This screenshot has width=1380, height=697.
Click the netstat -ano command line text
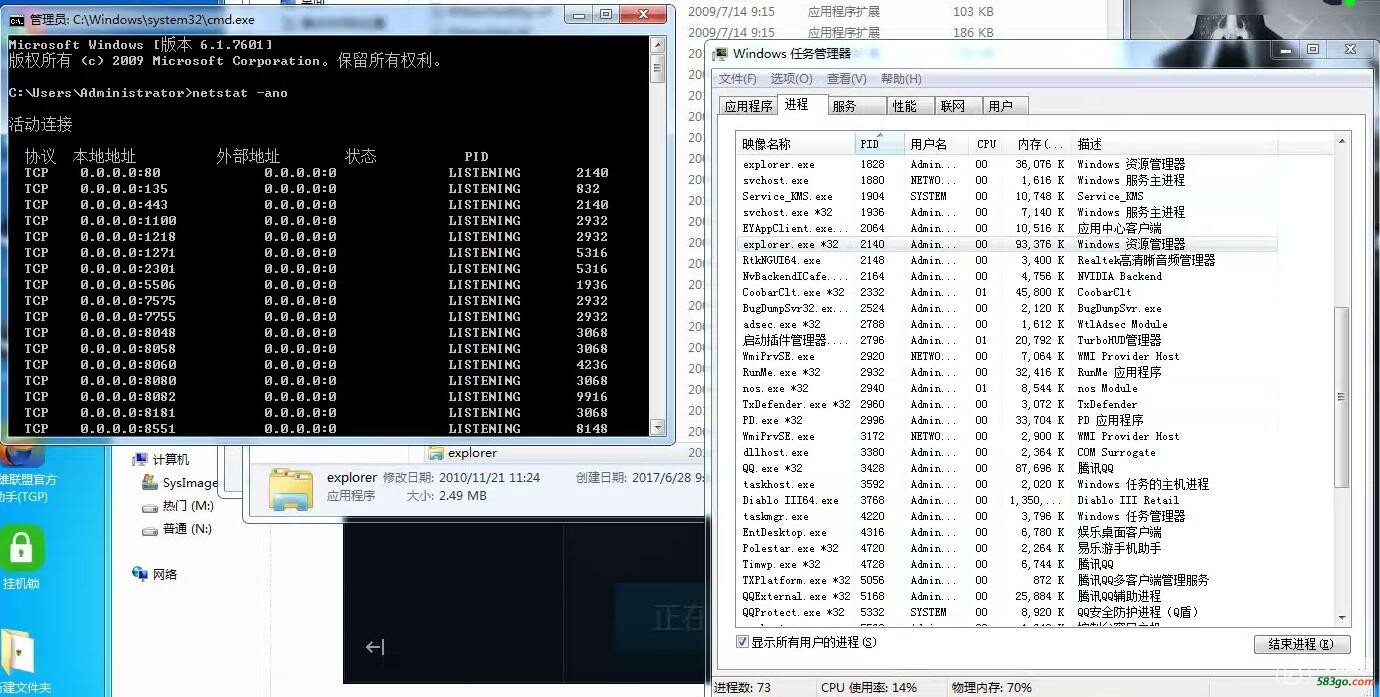[238, 93]
